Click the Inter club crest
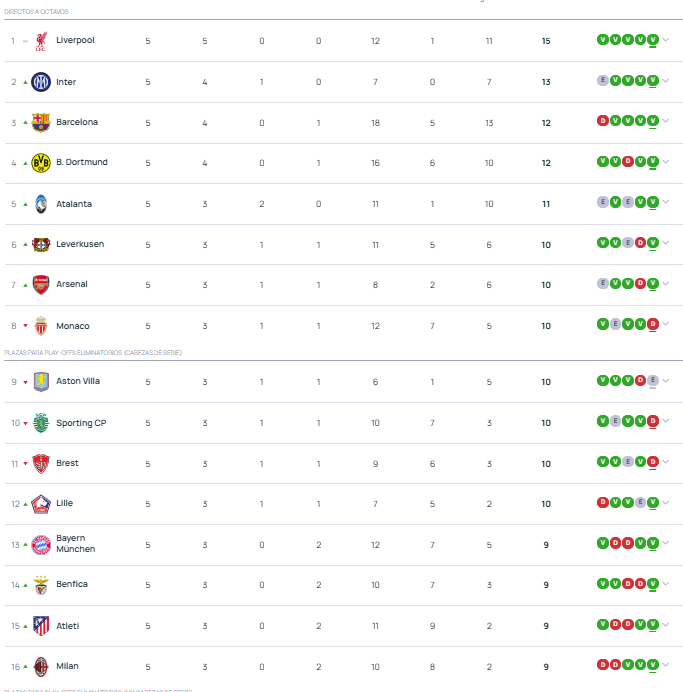 click(x=41, y=82)
